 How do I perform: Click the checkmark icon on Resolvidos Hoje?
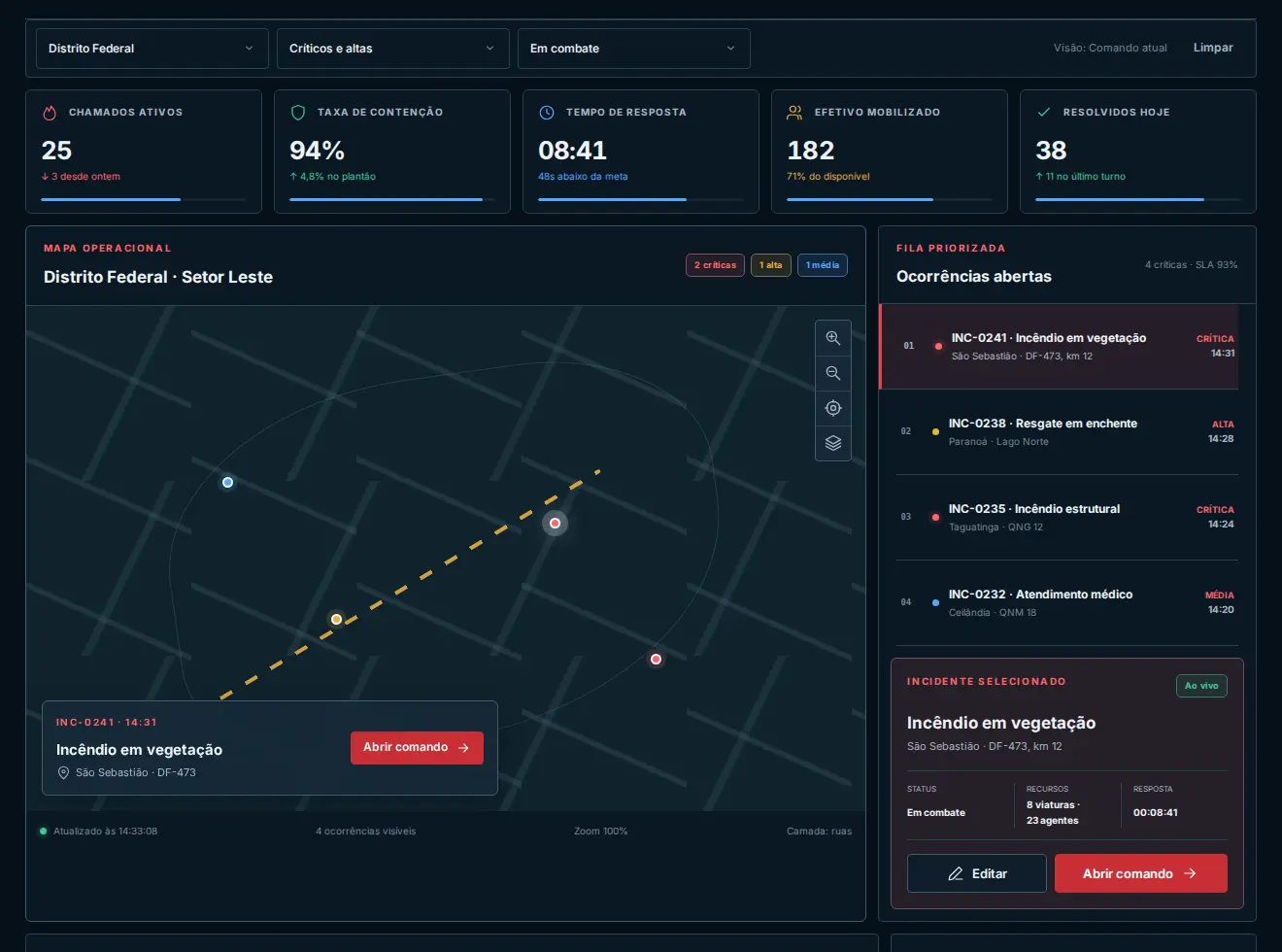click(1043, 113)
